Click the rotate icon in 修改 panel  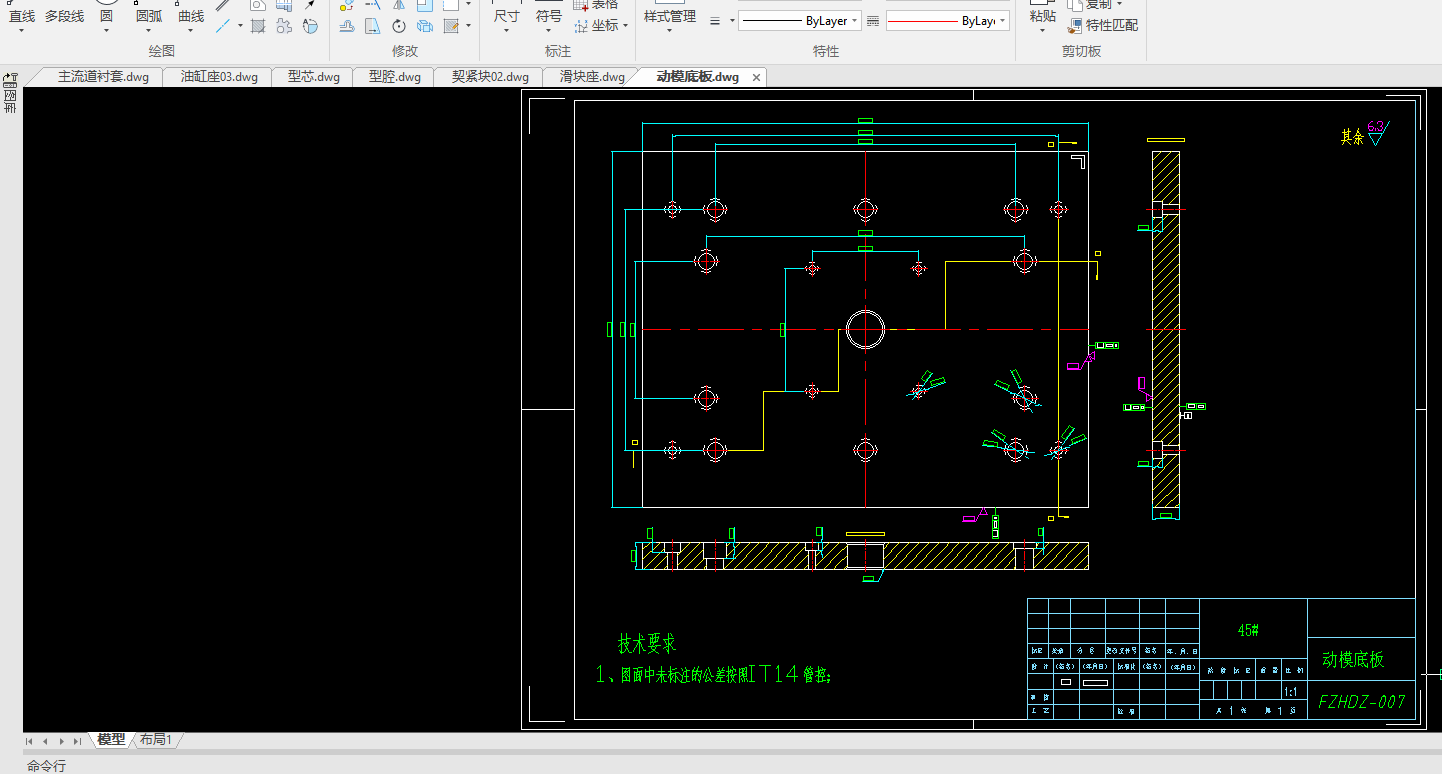(x=399, y=26)
